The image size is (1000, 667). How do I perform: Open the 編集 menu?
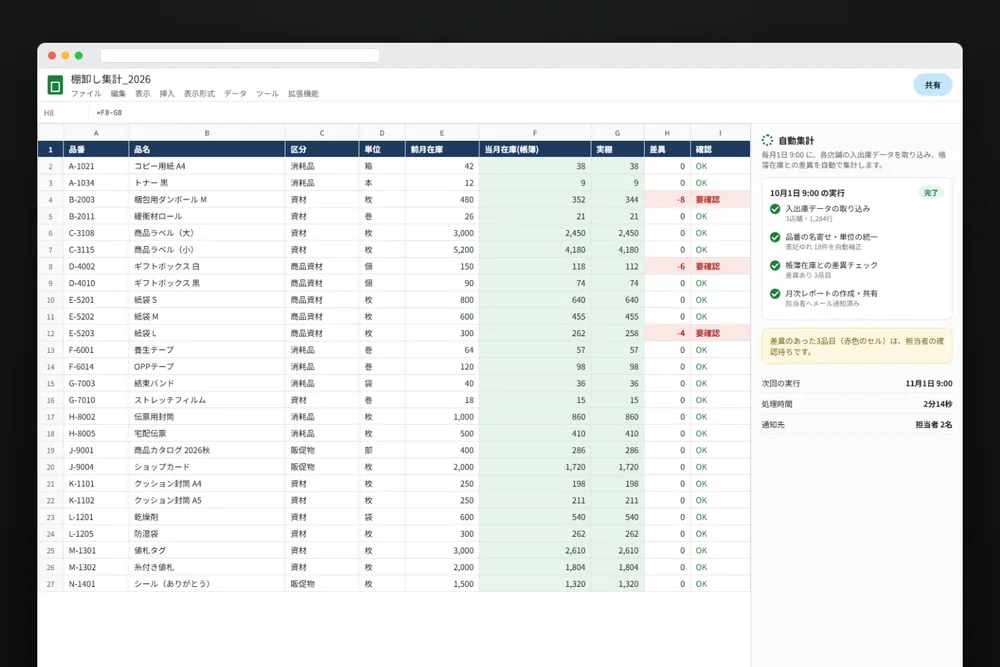(x=118, y=94)
